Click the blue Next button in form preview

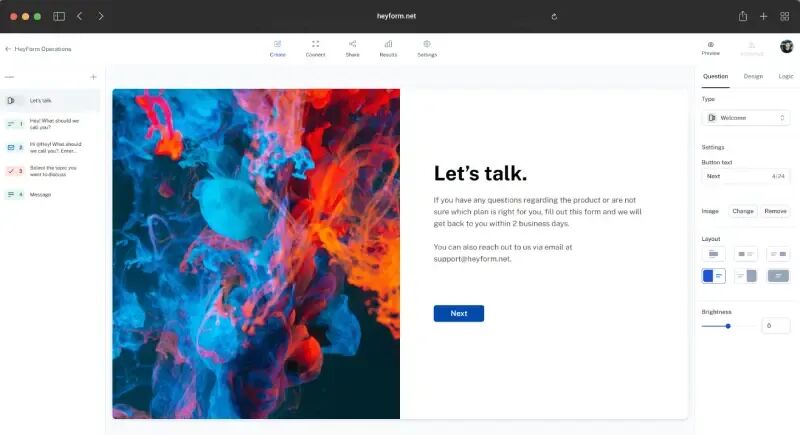tap(459, 314)
